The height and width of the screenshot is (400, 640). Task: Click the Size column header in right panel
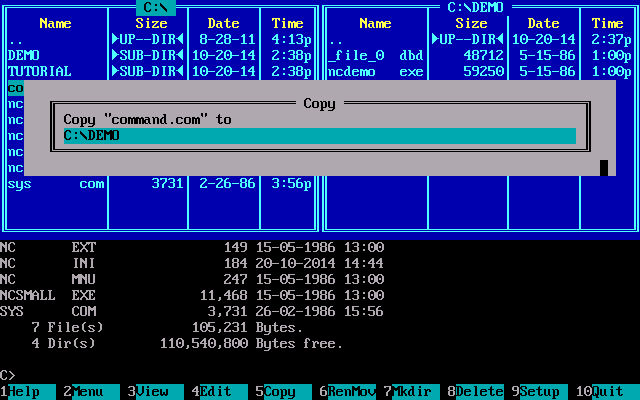(x=471, y=23)
